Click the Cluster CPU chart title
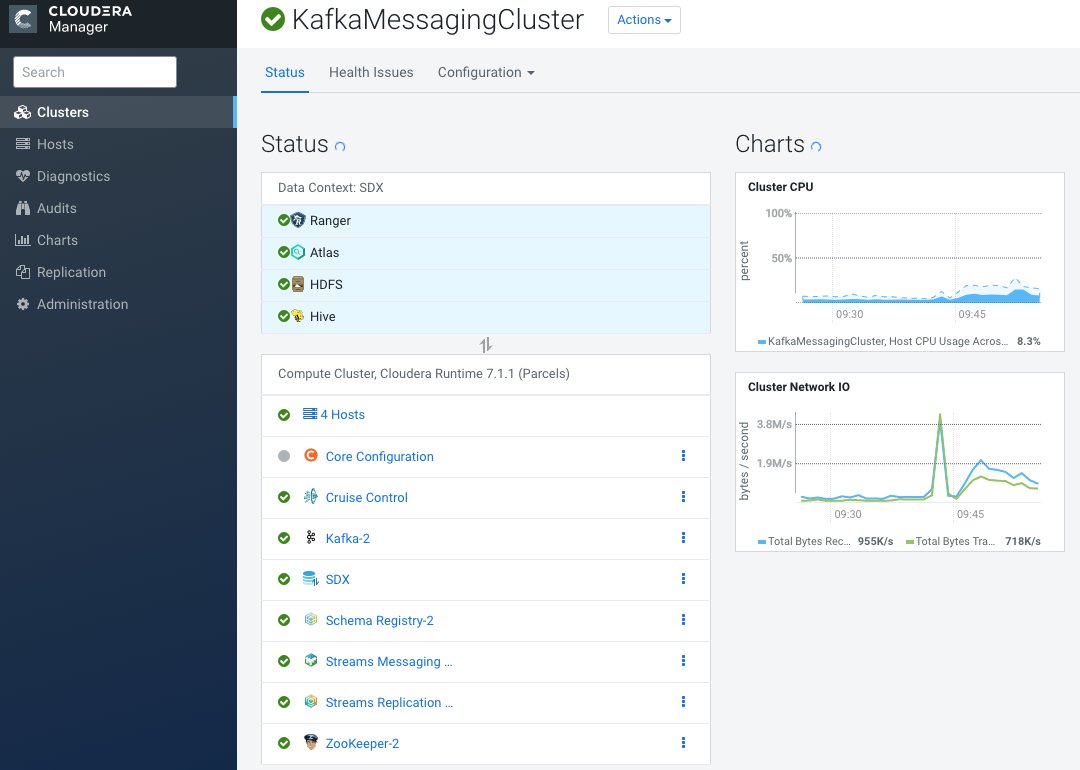The image size is (1080, 770). [x=780, y=187]
